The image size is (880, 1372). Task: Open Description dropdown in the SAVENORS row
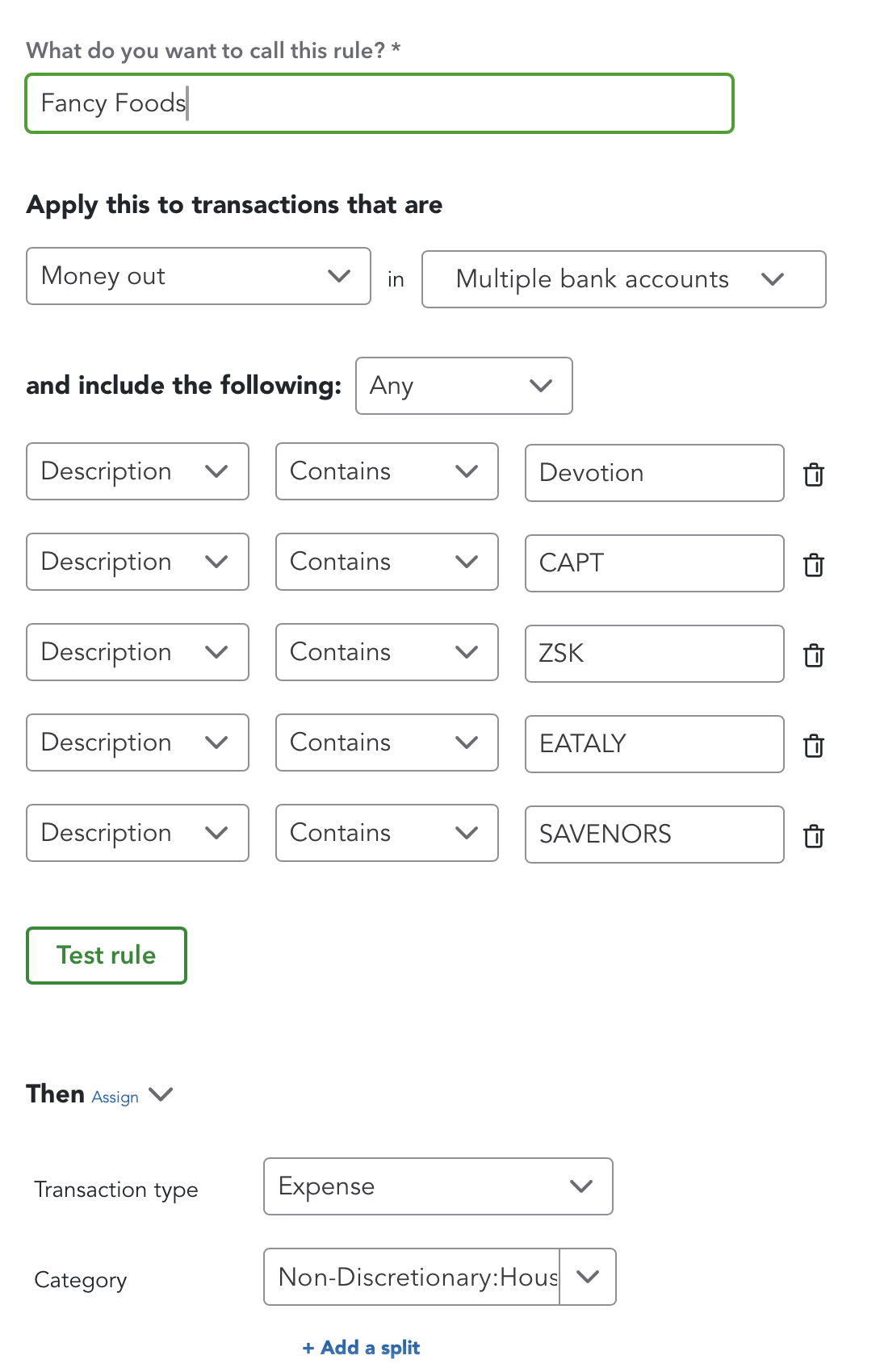tap(137, 833)
